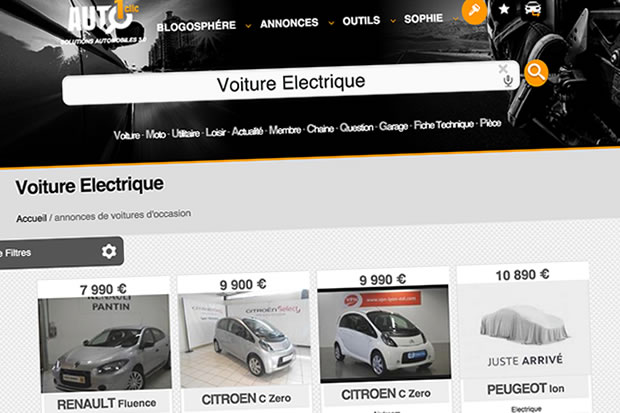The width and height of the screenshot is (620, 413).
Task: Open the Sophie user menu
Action: [423, 19]
